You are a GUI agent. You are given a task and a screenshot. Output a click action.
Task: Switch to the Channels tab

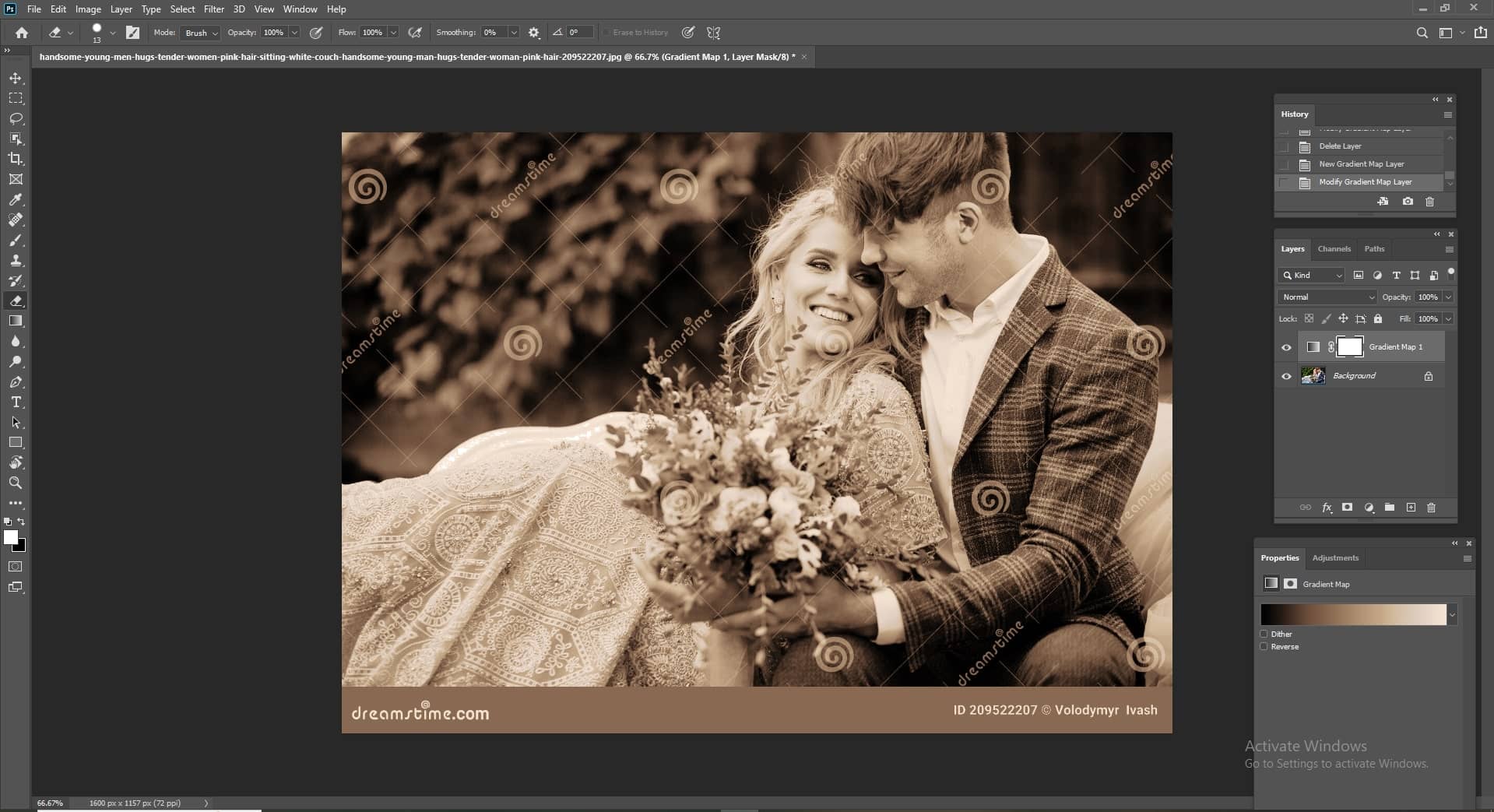coord(1334,248)
